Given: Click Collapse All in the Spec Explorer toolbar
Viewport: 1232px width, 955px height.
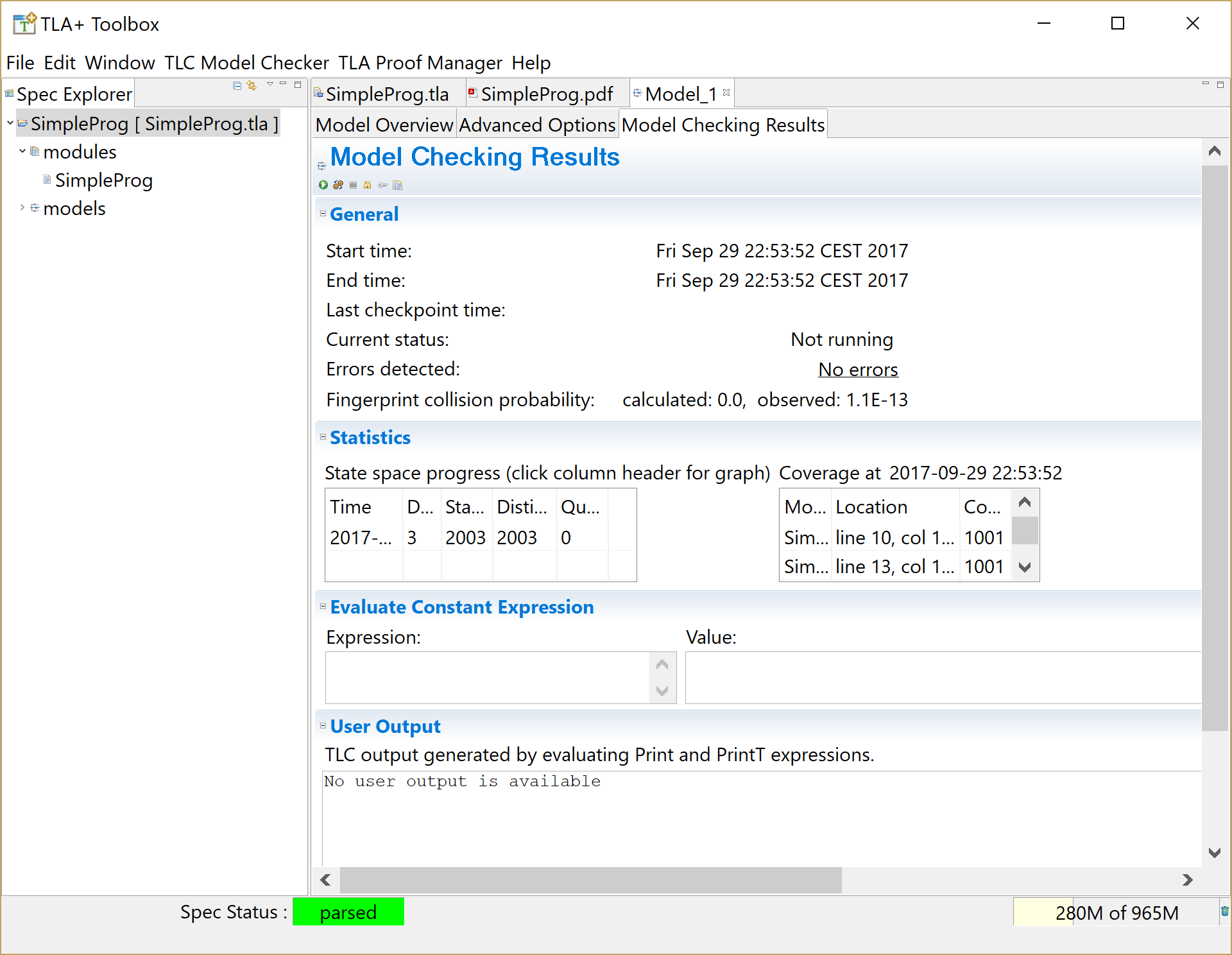Looking at the screenshot, I should pos(237,85).
